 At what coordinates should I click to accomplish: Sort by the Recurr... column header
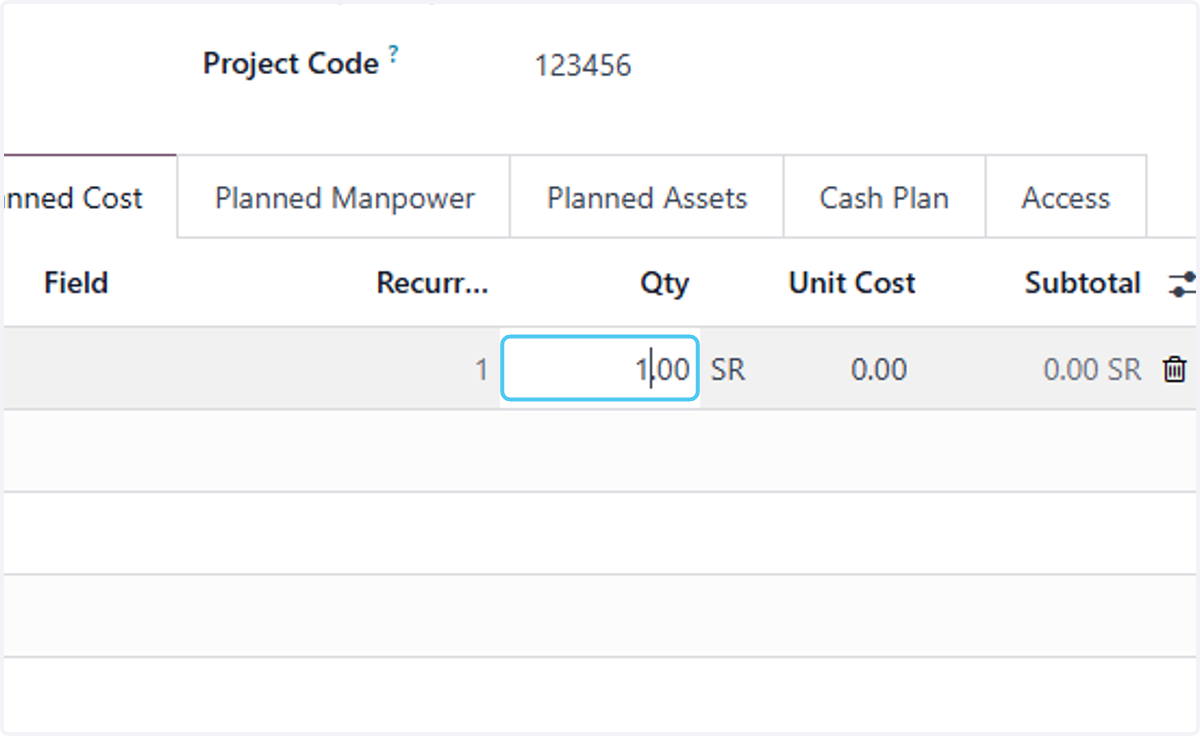point(432,283)
